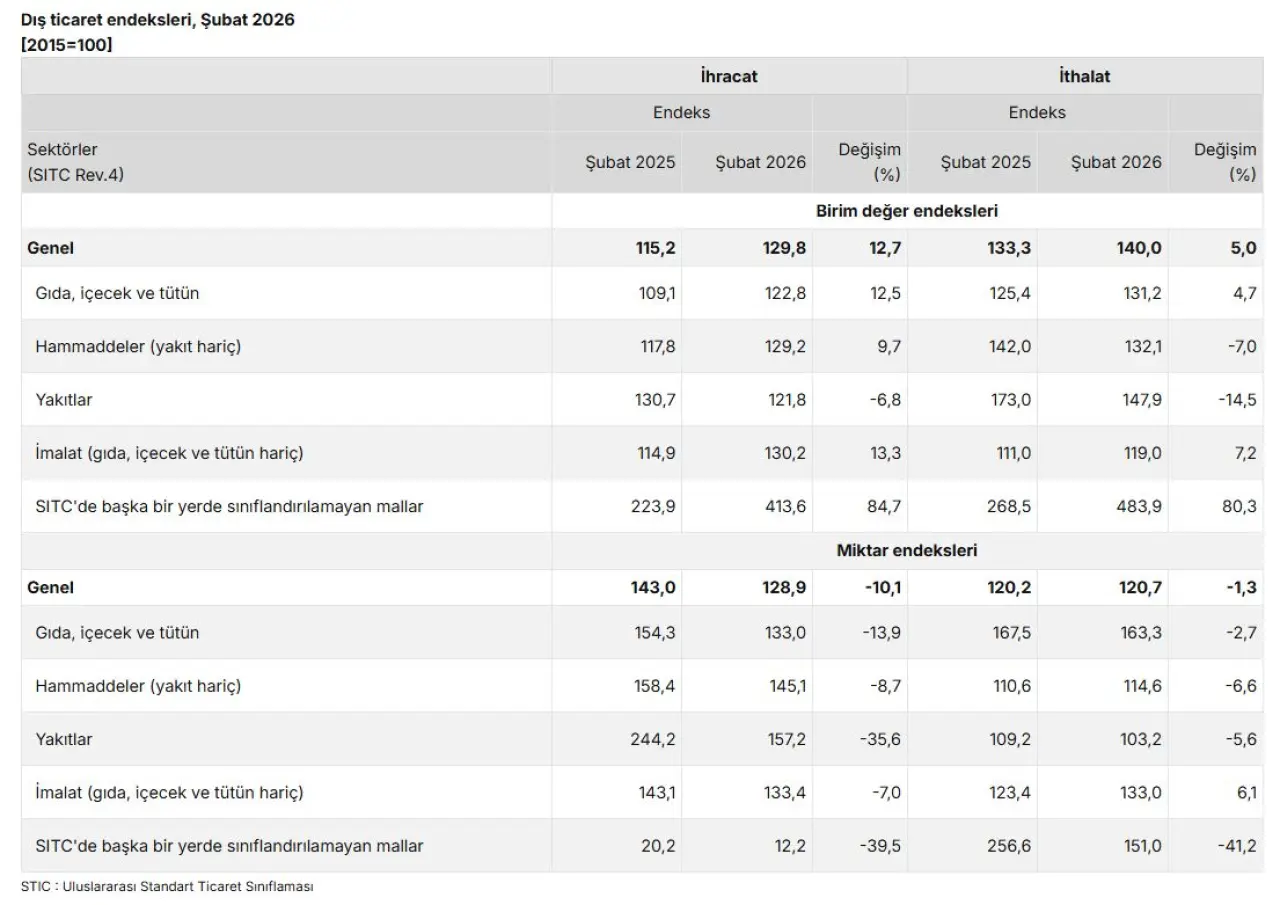Click the "İhracat" column group header

tap(729, 76)
